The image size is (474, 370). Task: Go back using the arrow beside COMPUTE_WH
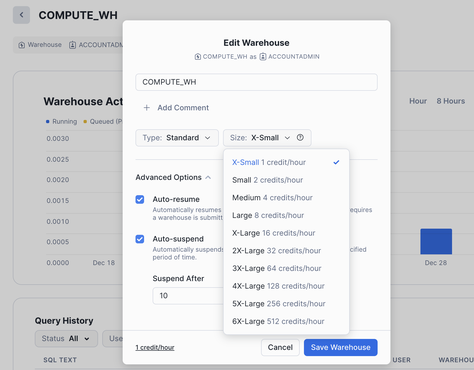(x=21, y=15)
